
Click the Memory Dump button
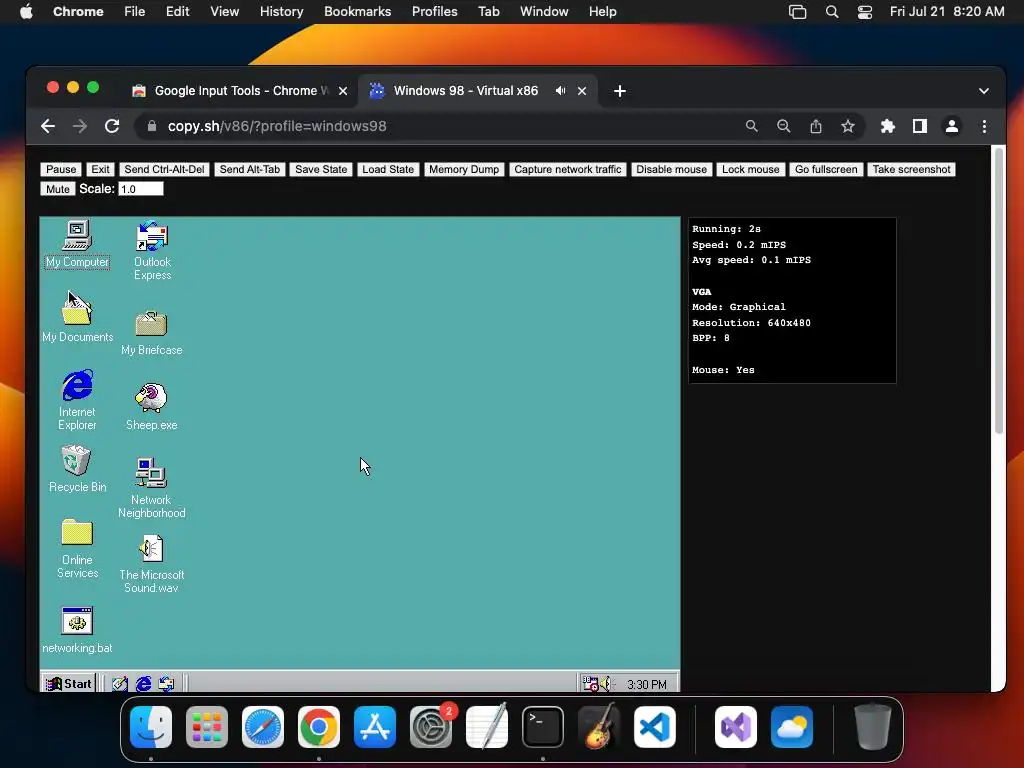(x=464, y=169)
